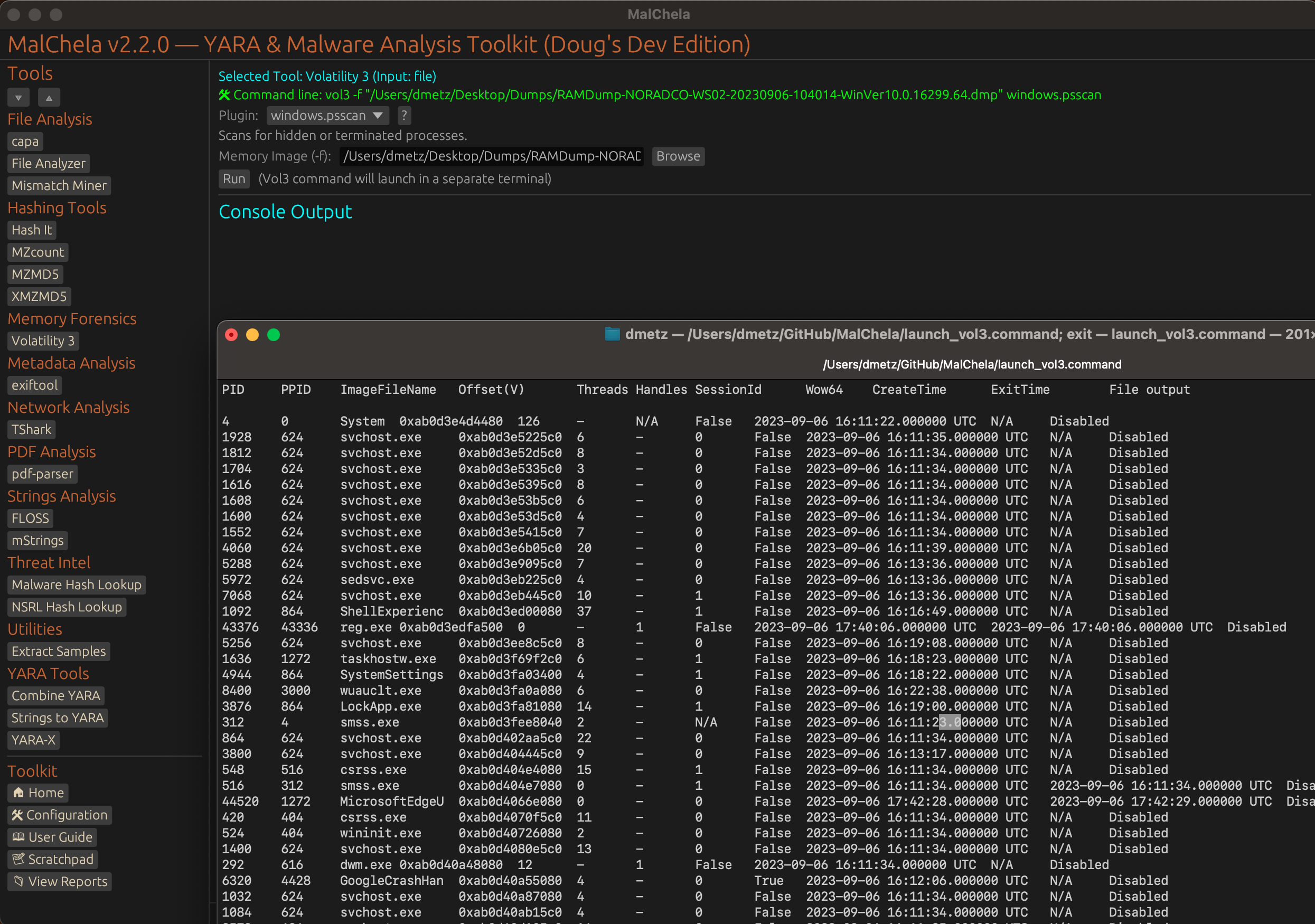Viewport: 1315px width, 924px height.
Task: Open the User Guide
Action: point(52,837)
